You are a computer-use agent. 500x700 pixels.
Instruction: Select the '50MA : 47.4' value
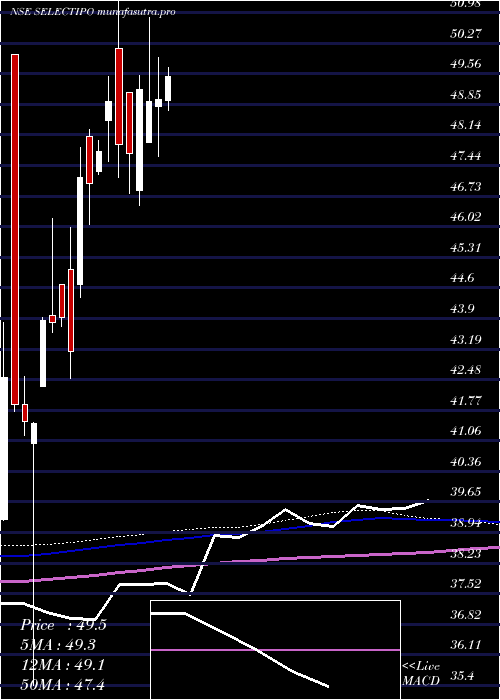tap(63, 685)
